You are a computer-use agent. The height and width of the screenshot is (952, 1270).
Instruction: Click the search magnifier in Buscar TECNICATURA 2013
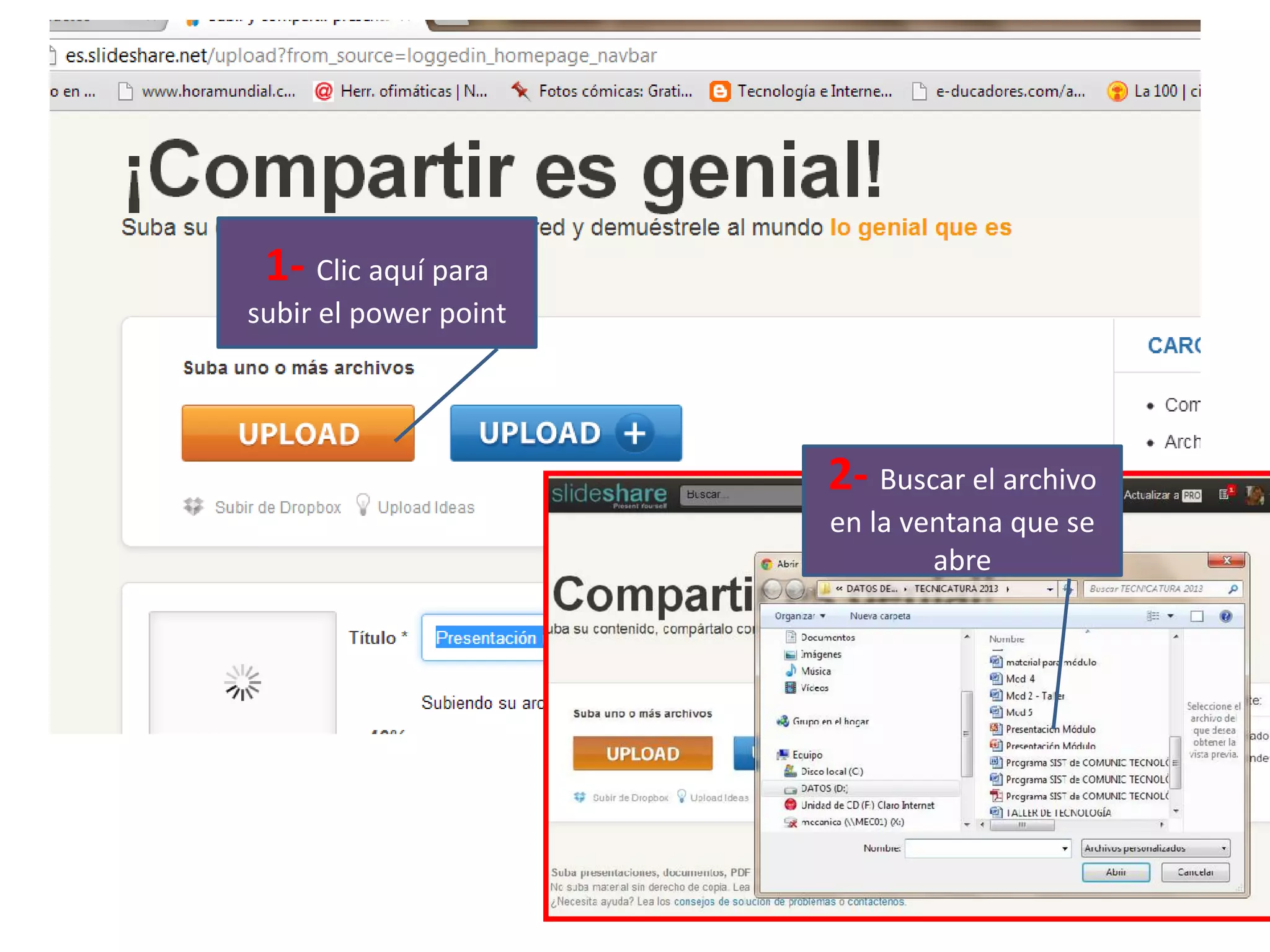tap(1233, 589)
